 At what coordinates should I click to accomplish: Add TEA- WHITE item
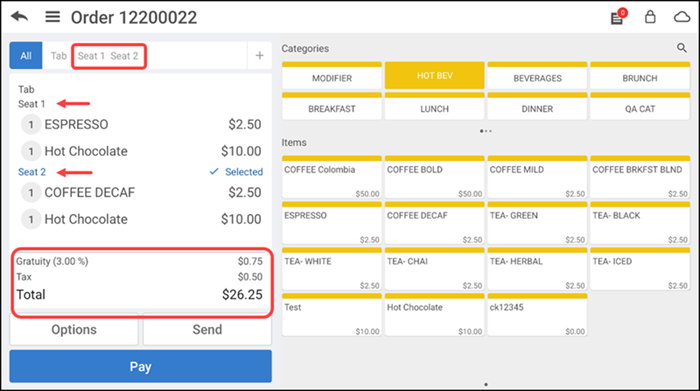click(332, 269)
